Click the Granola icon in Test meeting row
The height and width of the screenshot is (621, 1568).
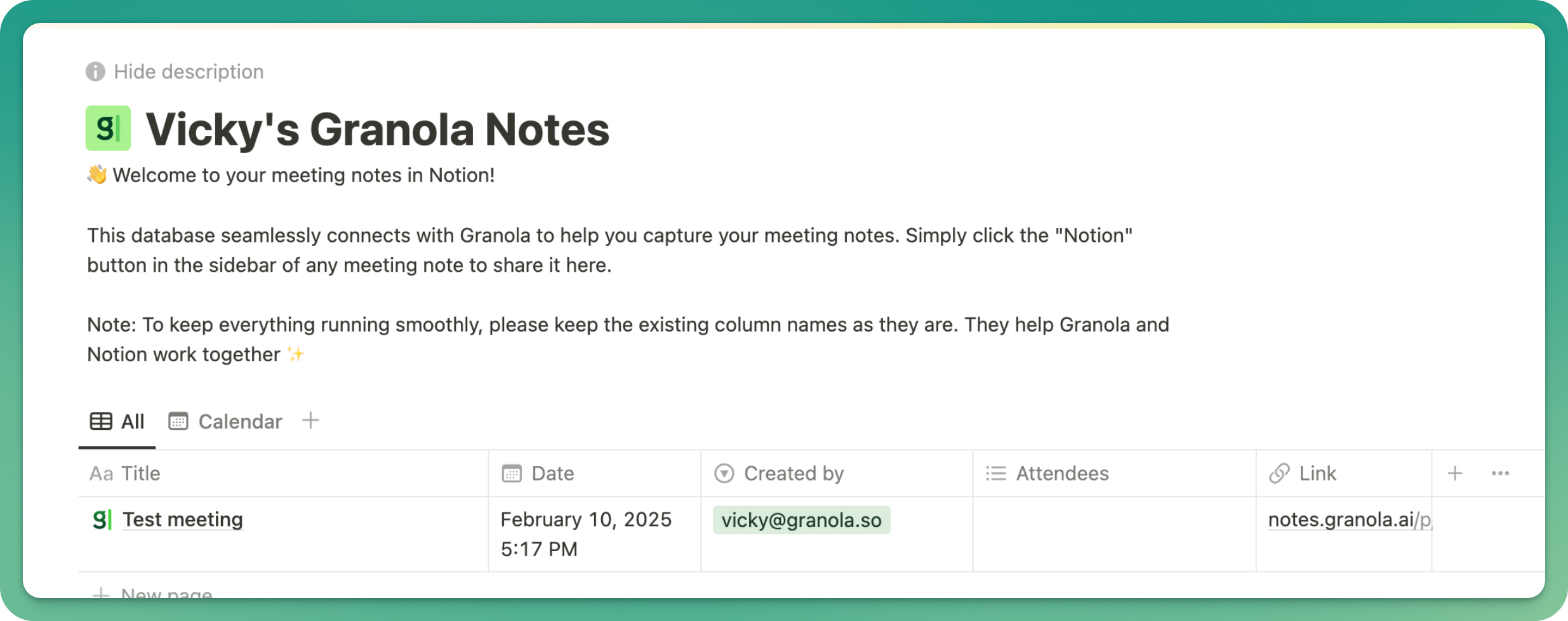tap(102, 519)
